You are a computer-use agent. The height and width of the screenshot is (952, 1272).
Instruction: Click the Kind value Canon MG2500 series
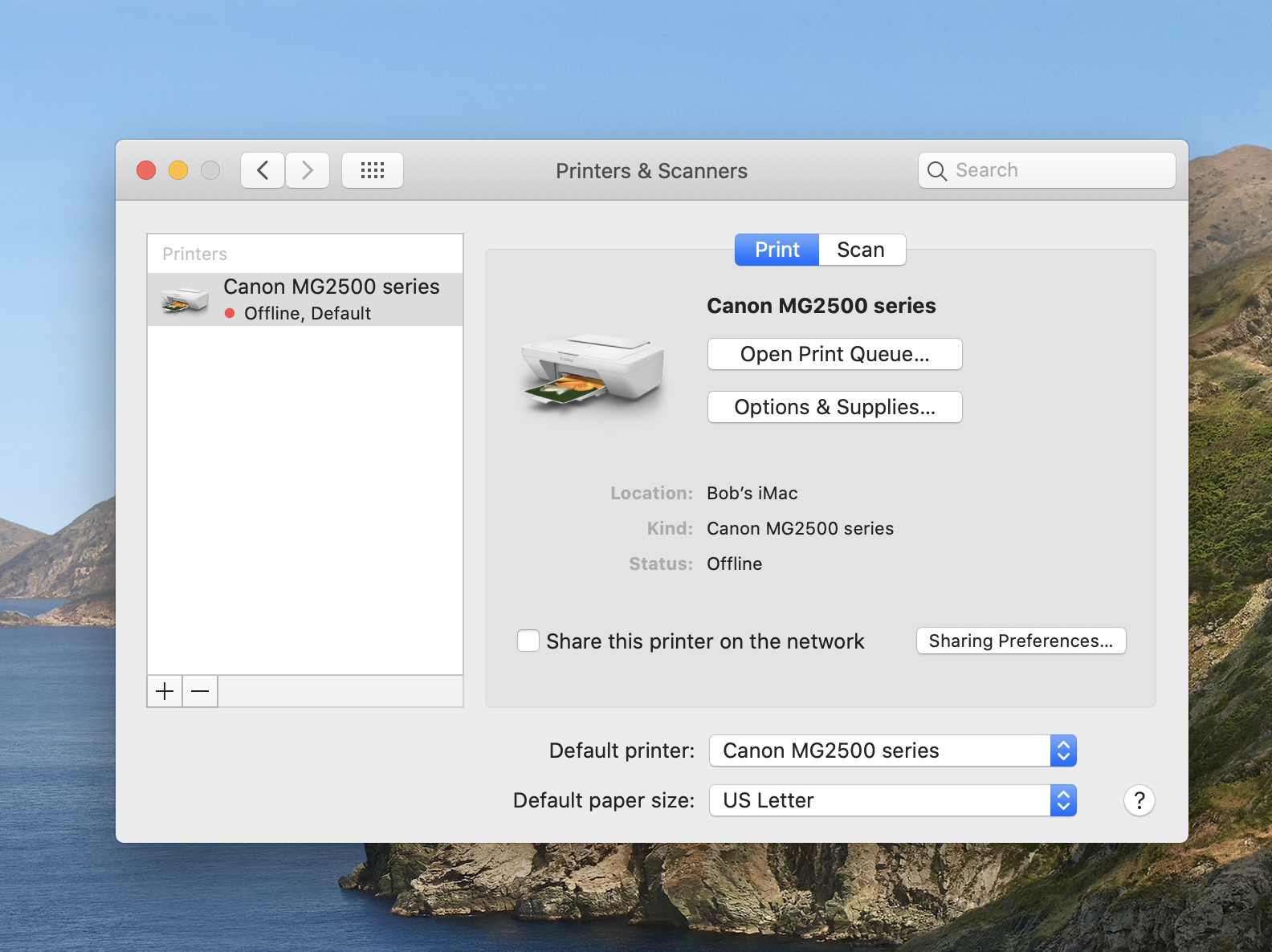coord(801,528)
